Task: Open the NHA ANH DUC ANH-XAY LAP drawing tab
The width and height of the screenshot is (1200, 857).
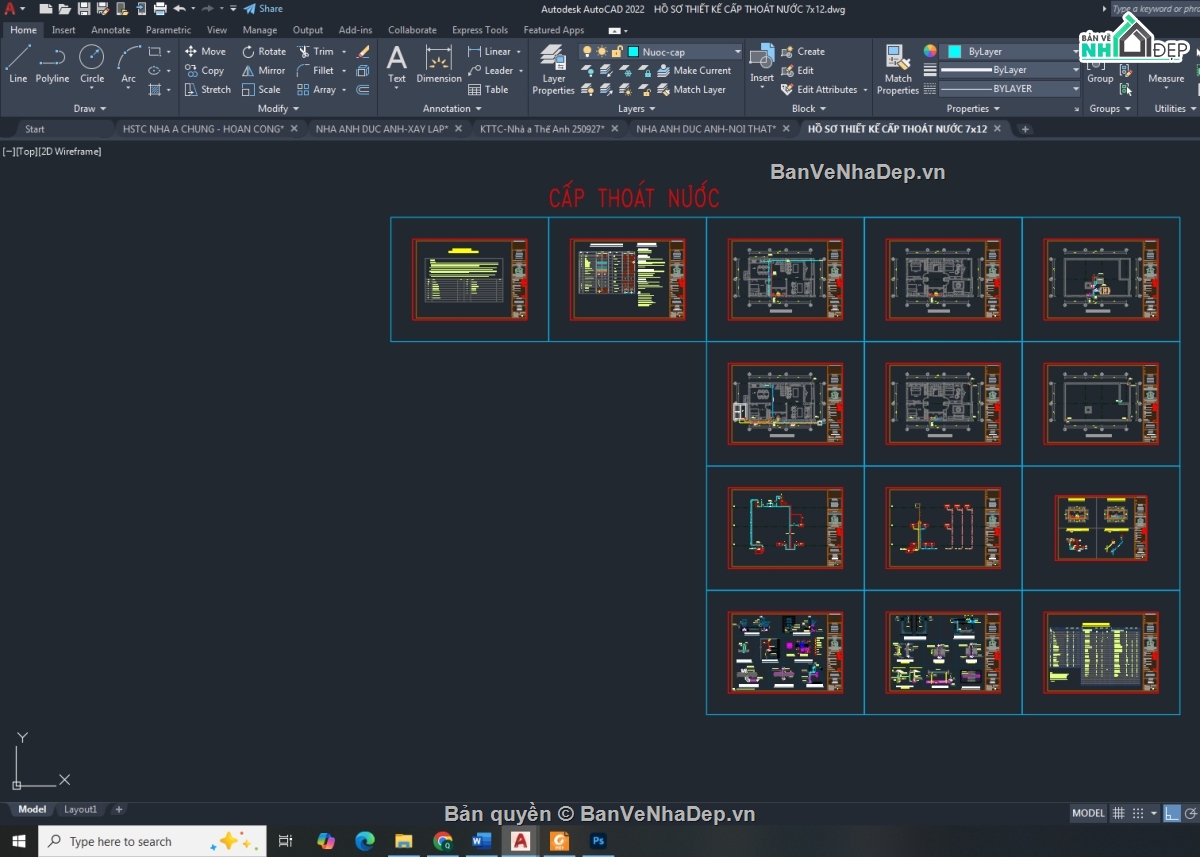Action: 384,128
